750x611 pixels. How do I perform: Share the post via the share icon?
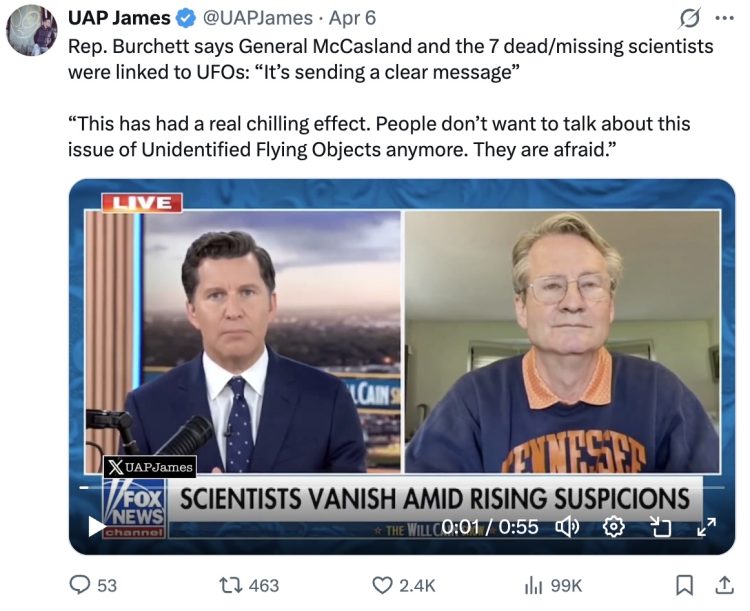[x=724, y=584]
